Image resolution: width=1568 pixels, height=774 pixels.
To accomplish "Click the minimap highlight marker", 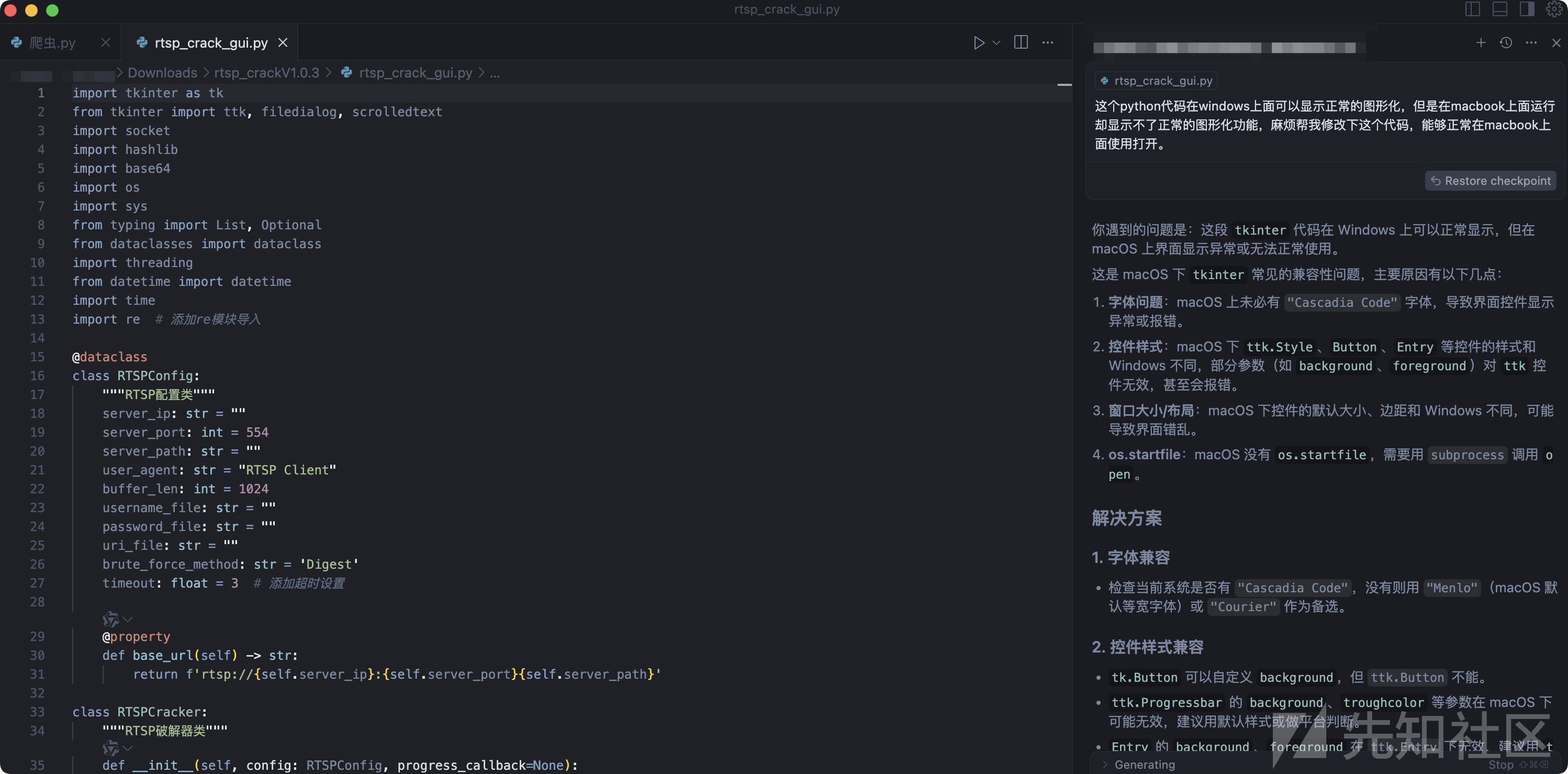I will [1064, 85].
